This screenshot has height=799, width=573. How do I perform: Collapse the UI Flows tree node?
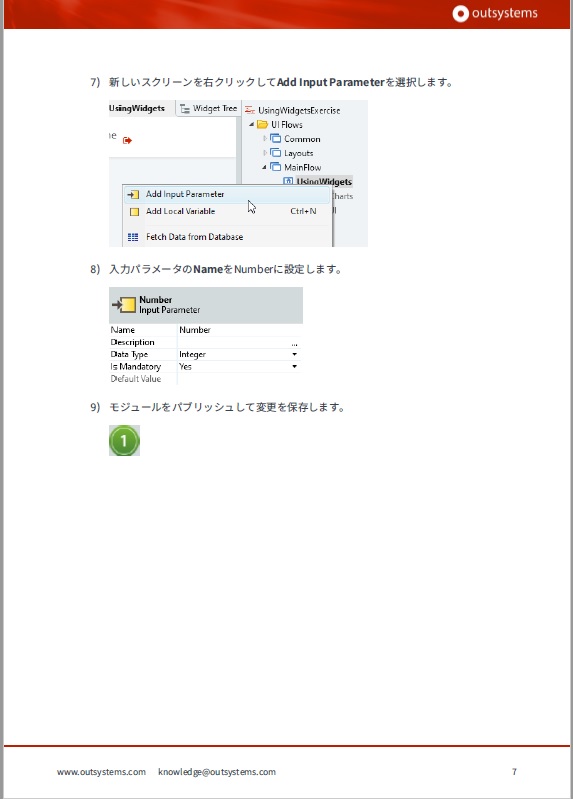(x=251, y=124)
